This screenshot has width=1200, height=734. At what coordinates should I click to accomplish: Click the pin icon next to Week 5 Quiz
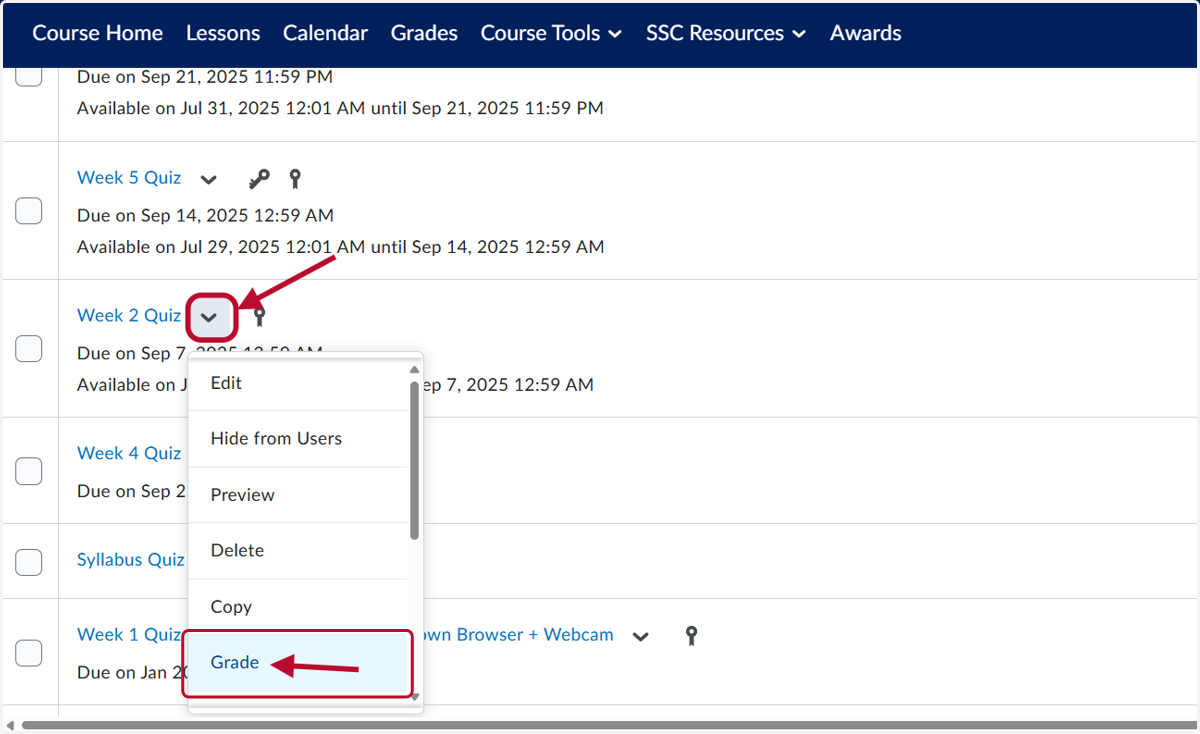(x=294, y=179)
